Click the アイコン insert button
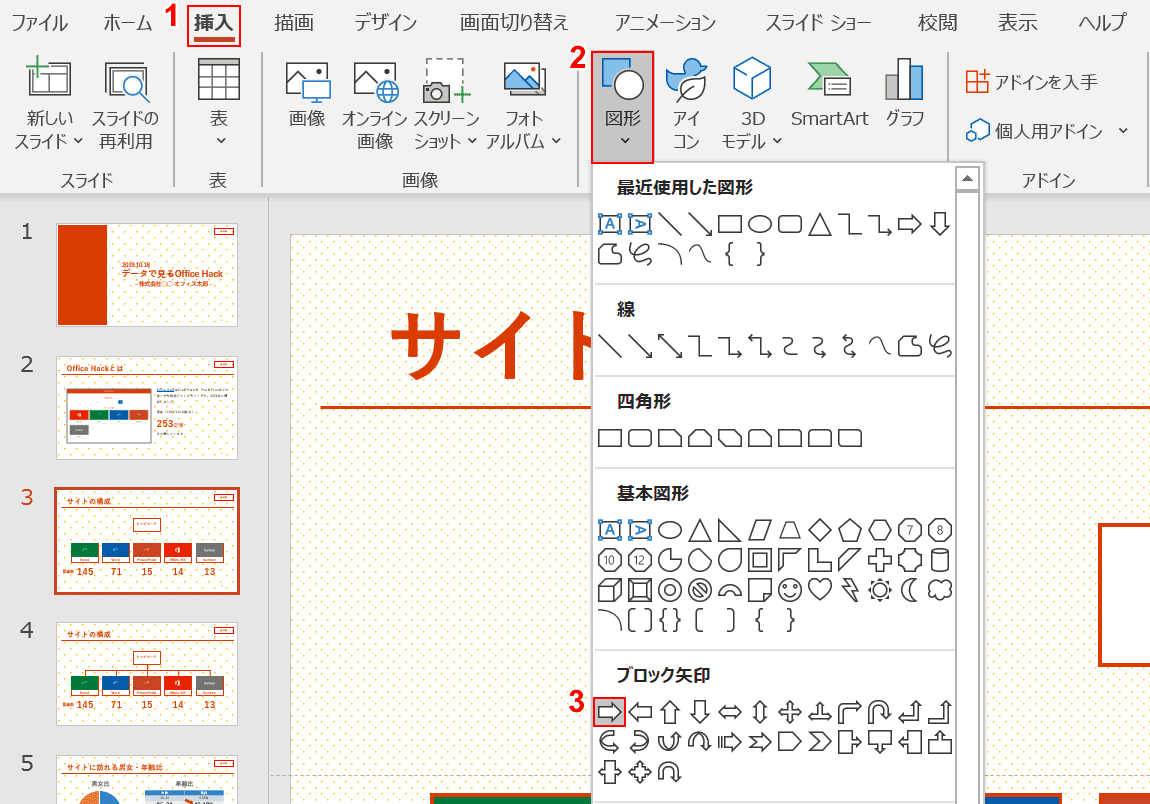1150x804 pixels. pyautogui.click(x=686, y=105)
